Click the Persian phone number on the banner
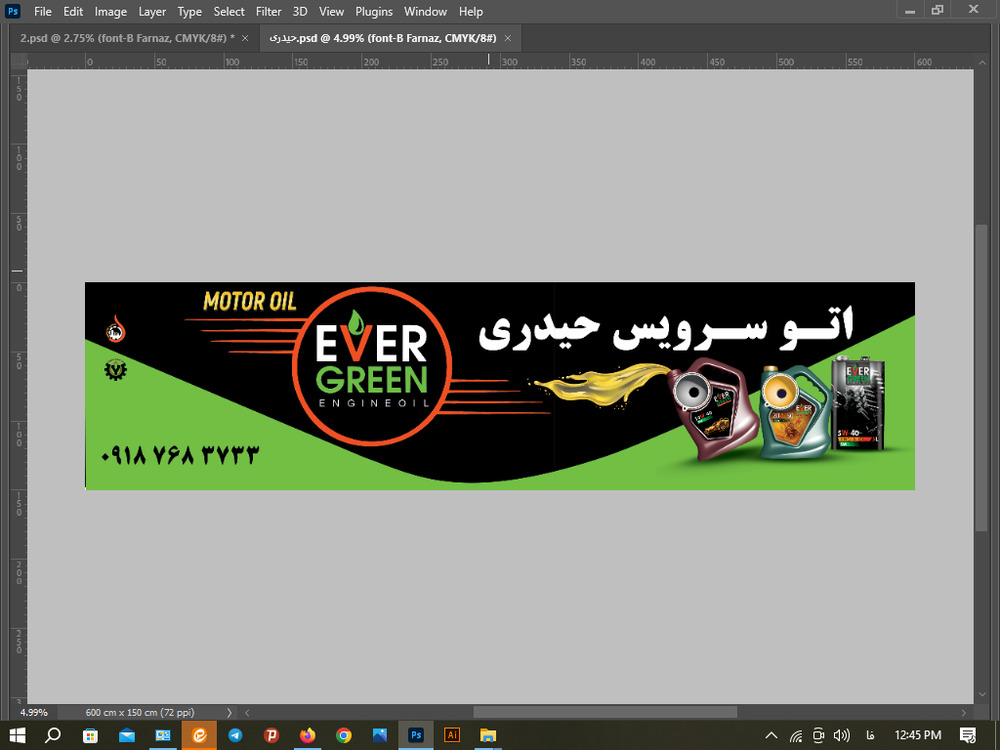Screen dimensions: 1000x750 (180, 455)
